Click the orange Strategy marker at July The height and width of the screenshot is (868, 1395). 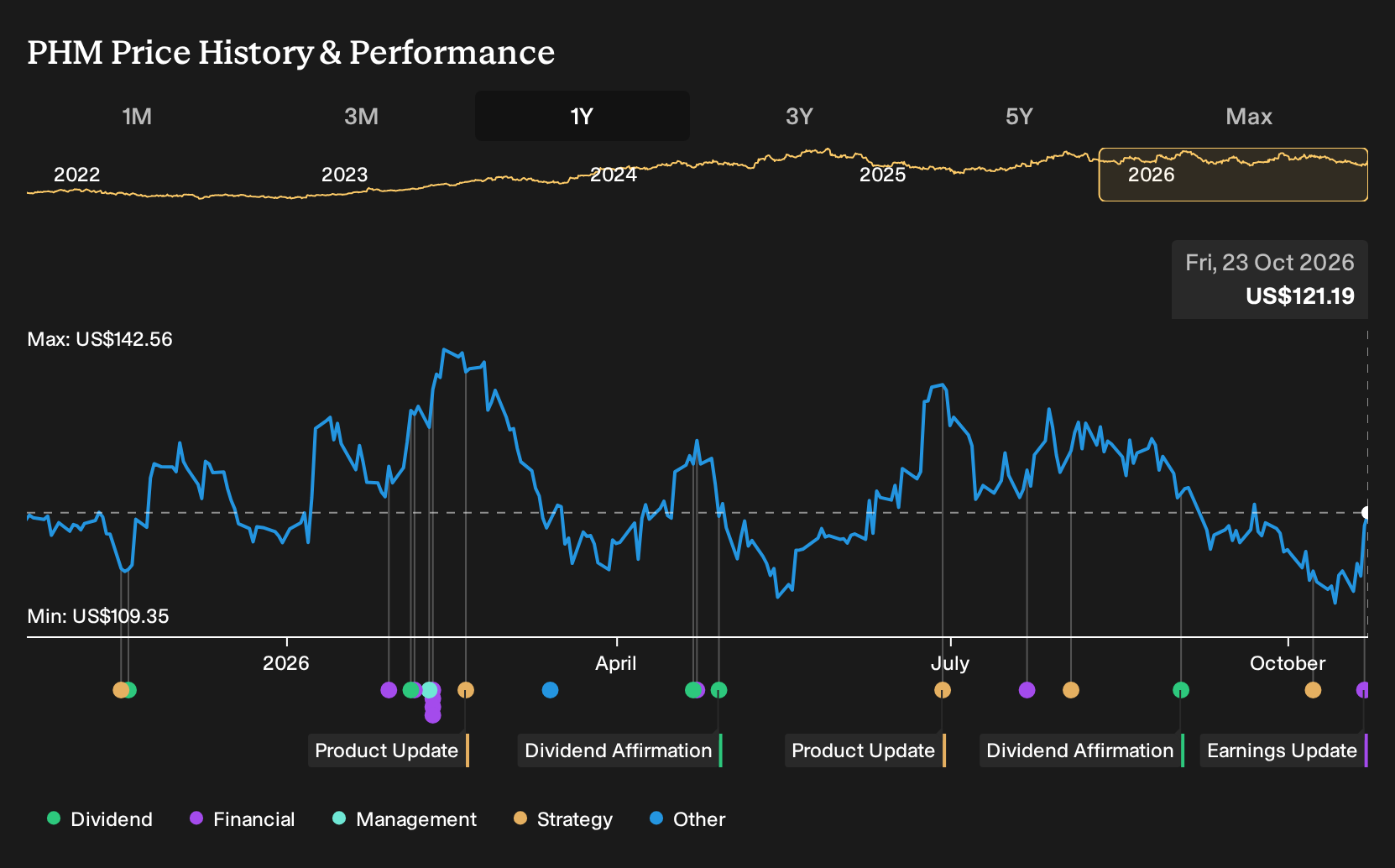[x=943, y=690]
